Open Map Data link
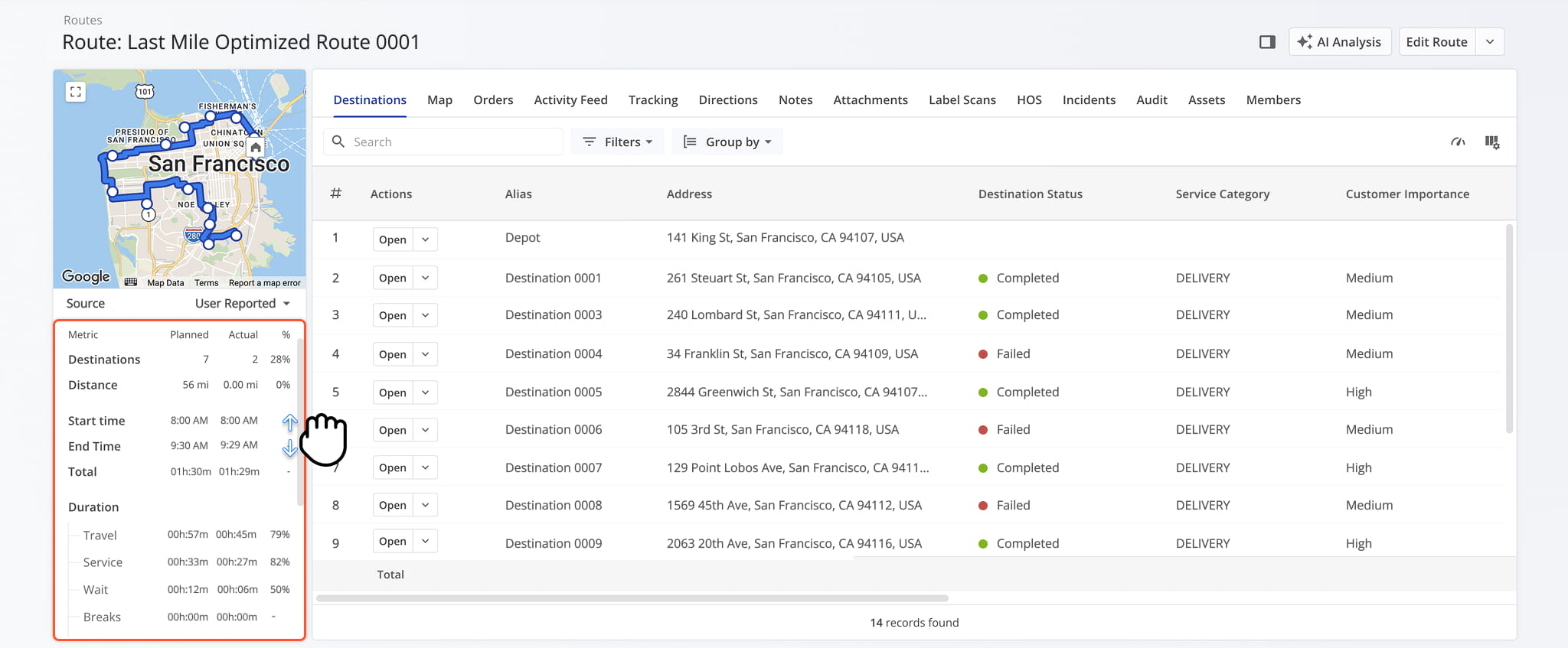Screen dimensions: 1568x648 pos(165,283)
